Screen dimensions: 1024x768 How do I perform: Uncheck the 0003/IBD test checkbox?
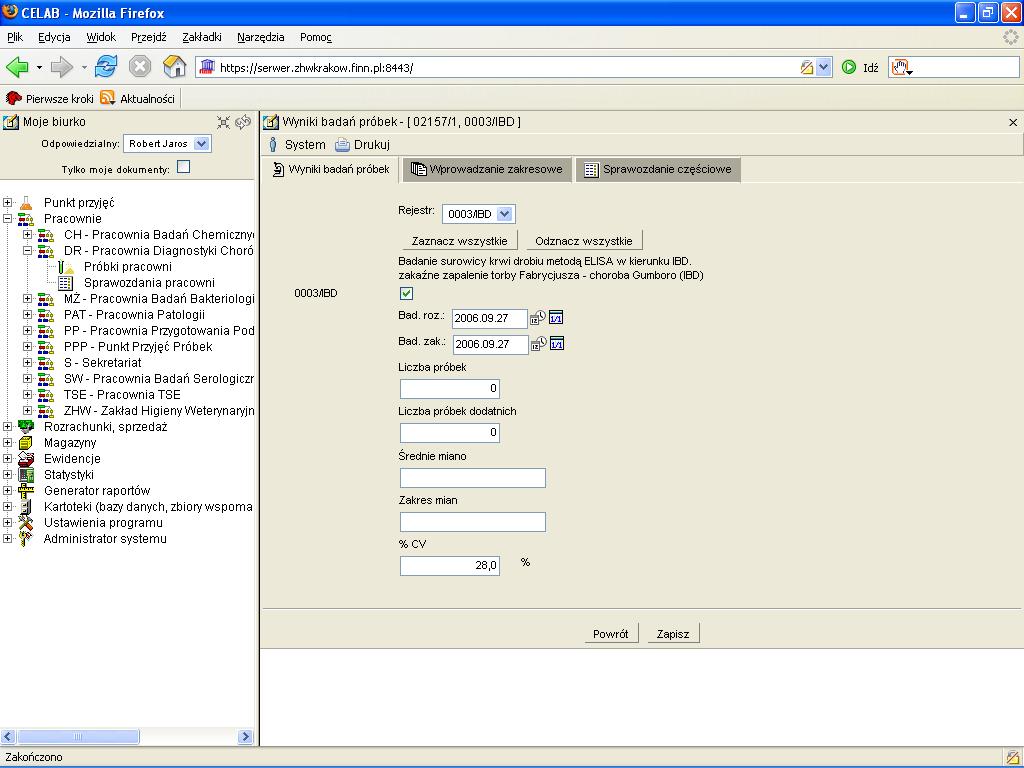tap(406, 293)
